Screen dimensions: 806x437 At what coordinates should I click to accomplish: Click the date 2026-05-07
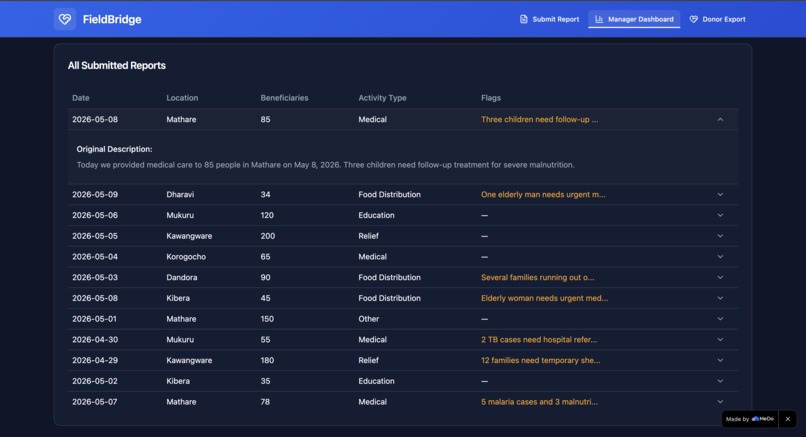click(95, 402)
